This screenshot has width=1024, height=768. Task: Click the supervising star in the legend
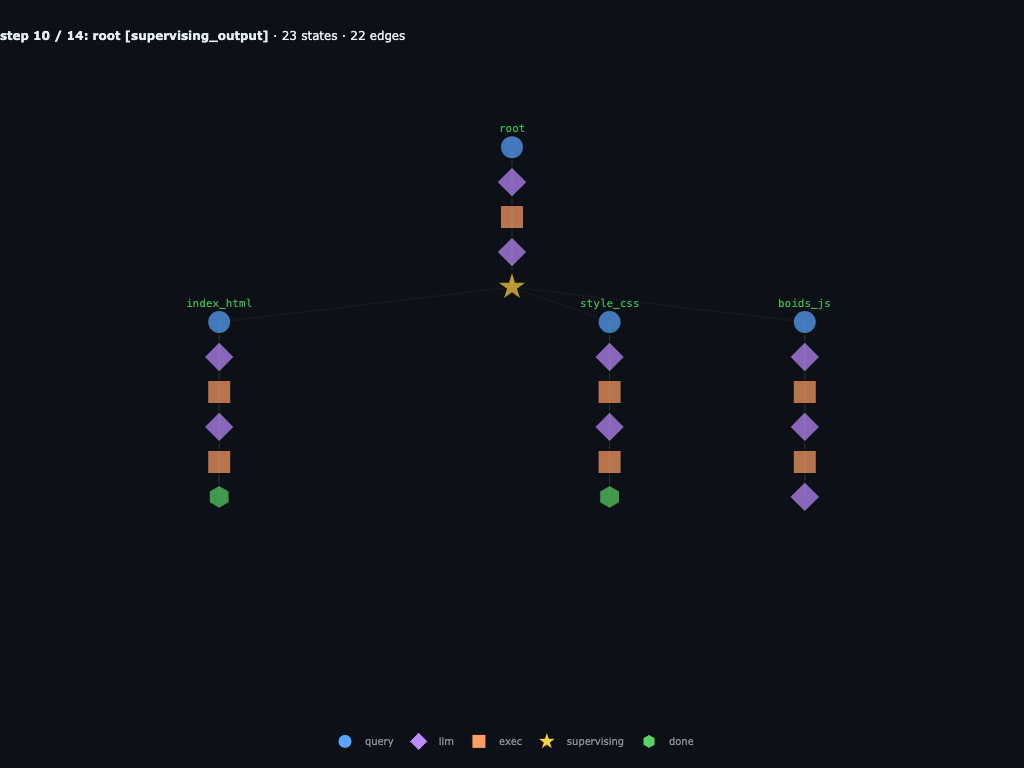click(x=547, y=741)
